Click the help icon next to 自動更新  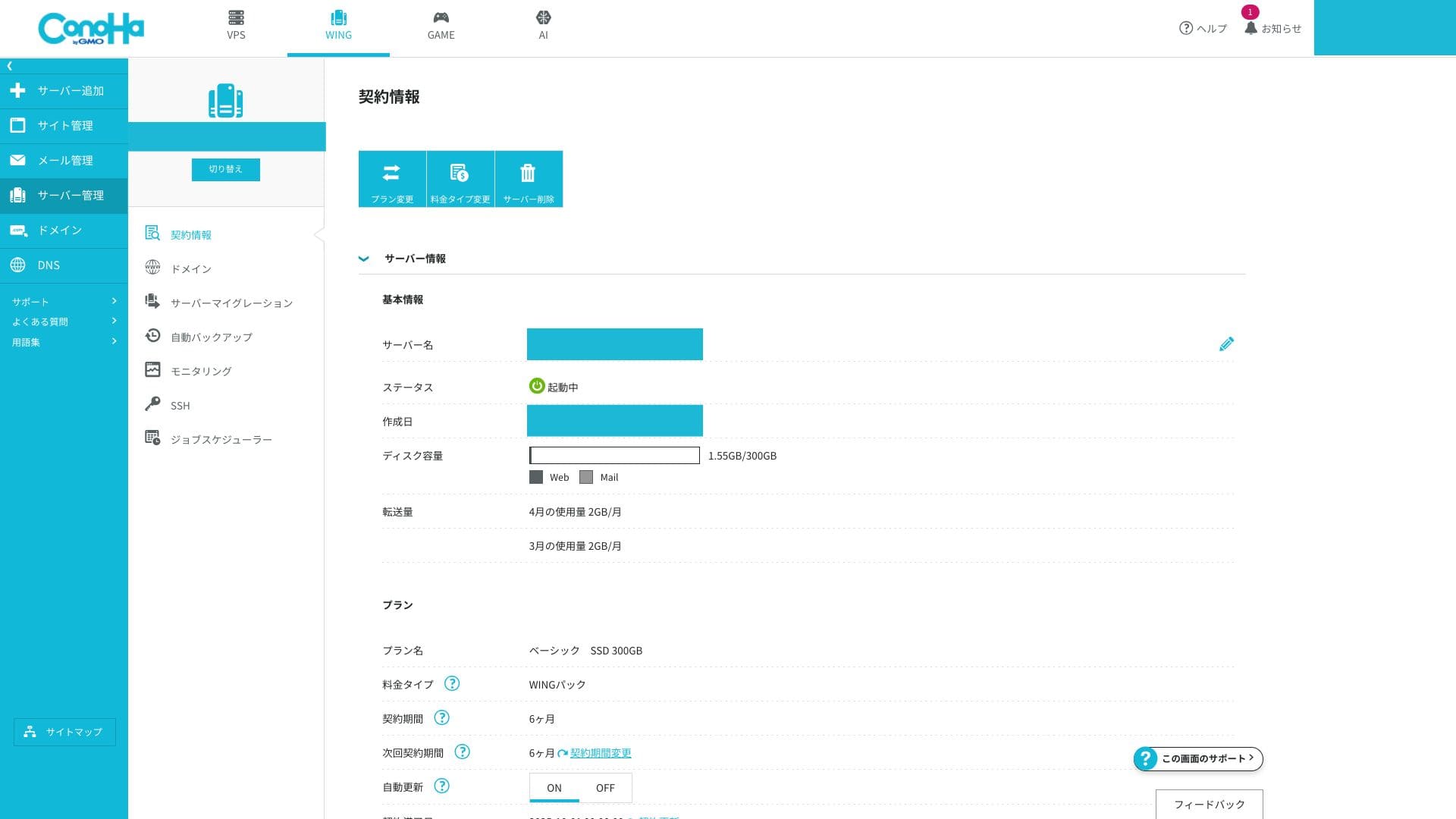pyautogui.click(x=441, y=786)
